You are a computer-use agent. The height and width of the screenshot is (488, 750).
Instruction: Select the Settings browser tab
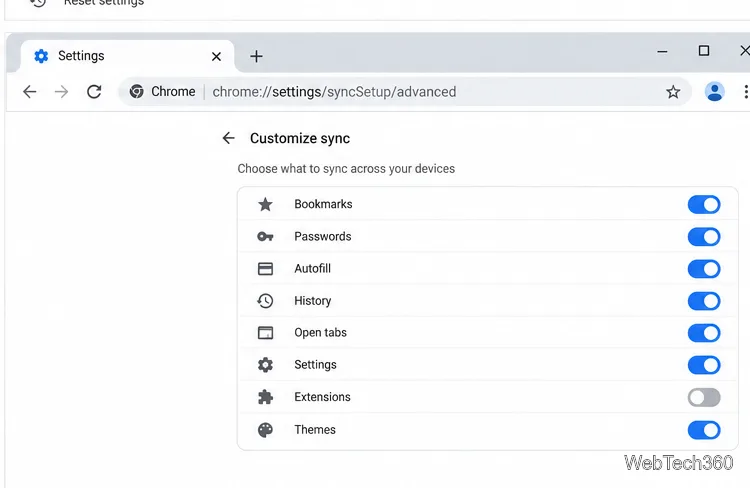coord(127,56)
